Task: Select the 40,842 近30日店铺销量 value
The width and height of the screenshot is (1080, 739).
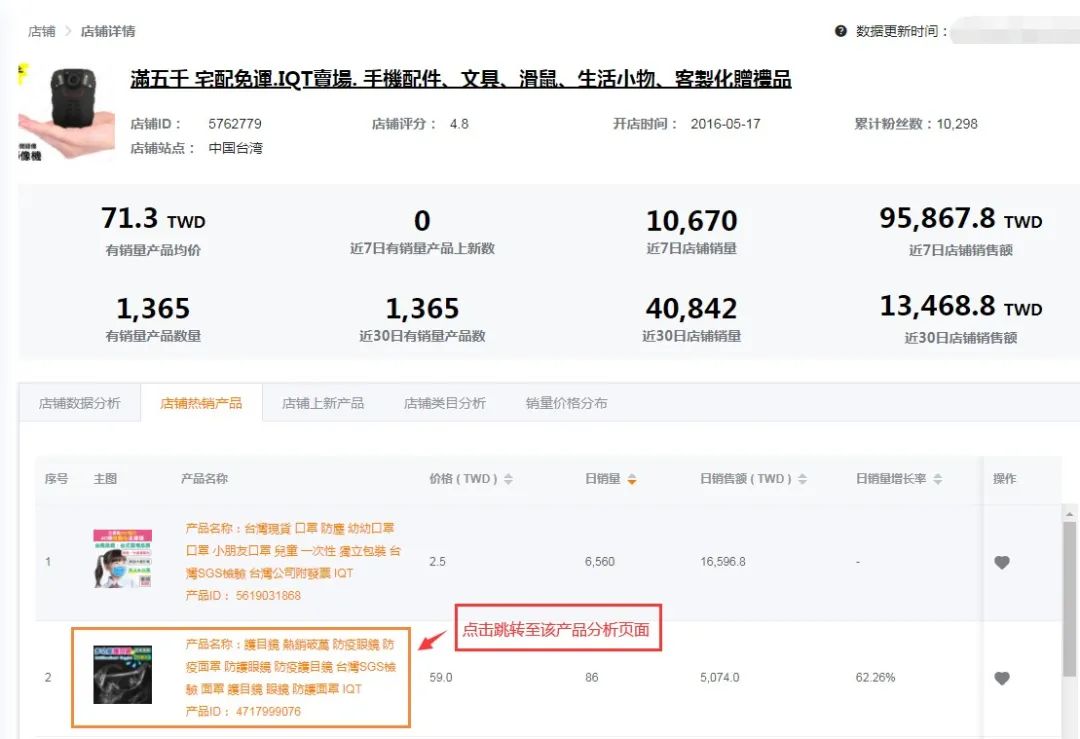Action: tap(692, 309)
